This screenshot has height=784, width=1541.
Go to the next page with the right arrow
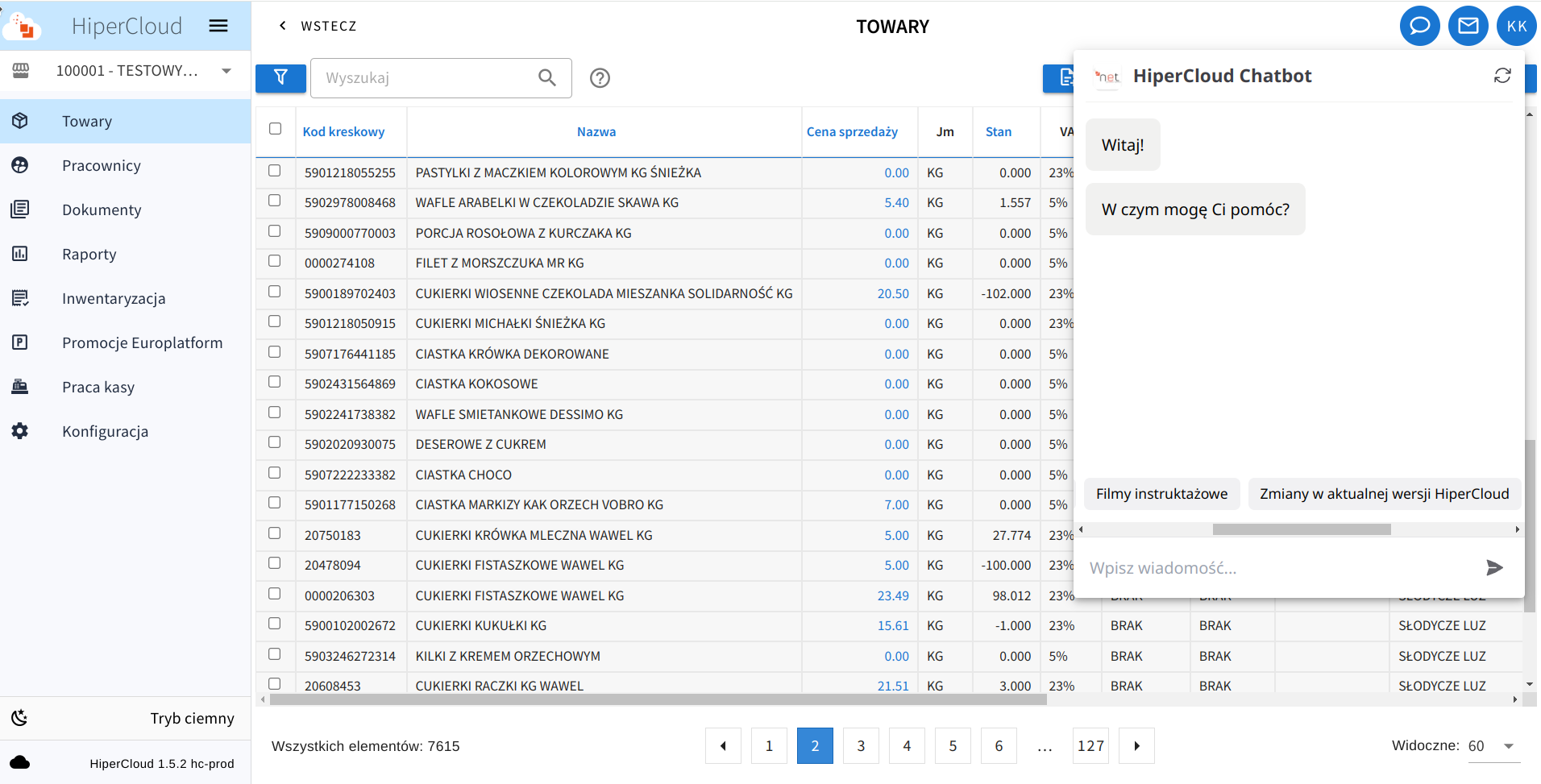(x=1137, y=746)
